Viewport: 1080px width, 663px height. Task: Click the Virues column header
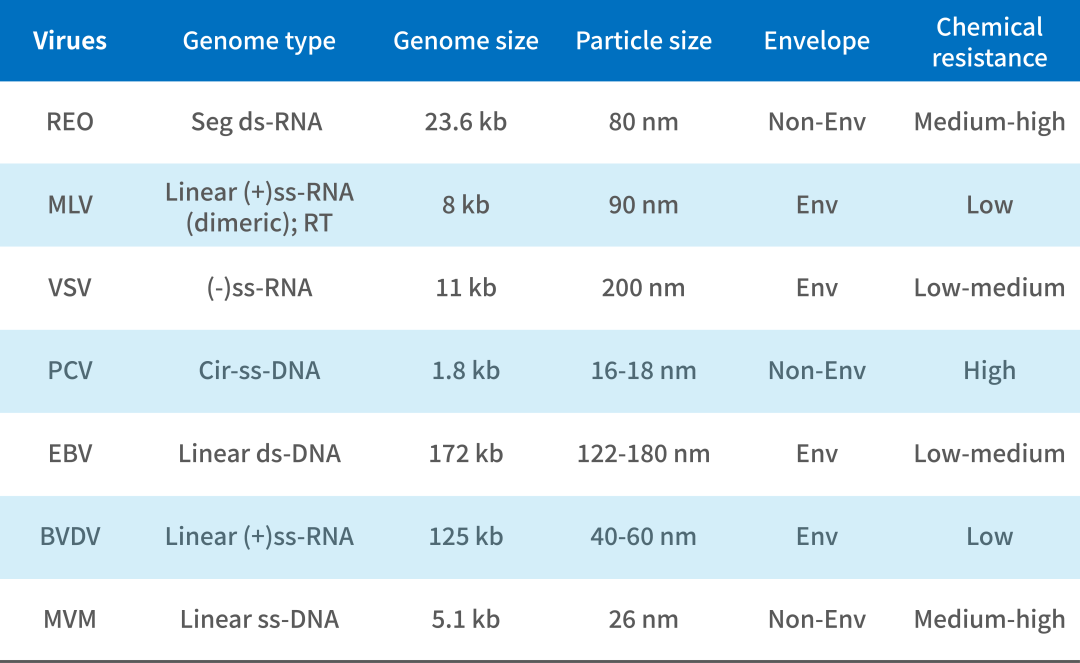(x=70, y=41)
